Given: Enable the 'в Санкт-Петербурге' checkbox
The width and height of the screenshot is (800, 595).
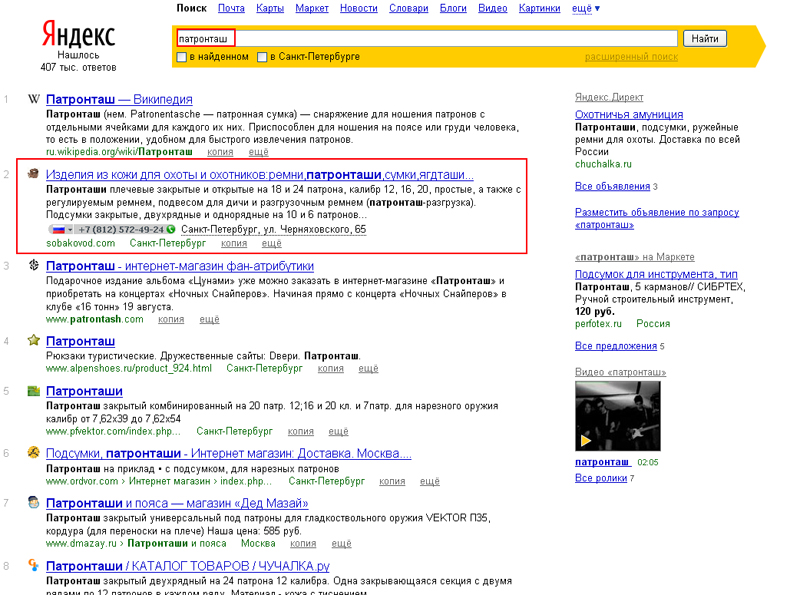Looking at the screenshot, I should [x=262, y=57].
